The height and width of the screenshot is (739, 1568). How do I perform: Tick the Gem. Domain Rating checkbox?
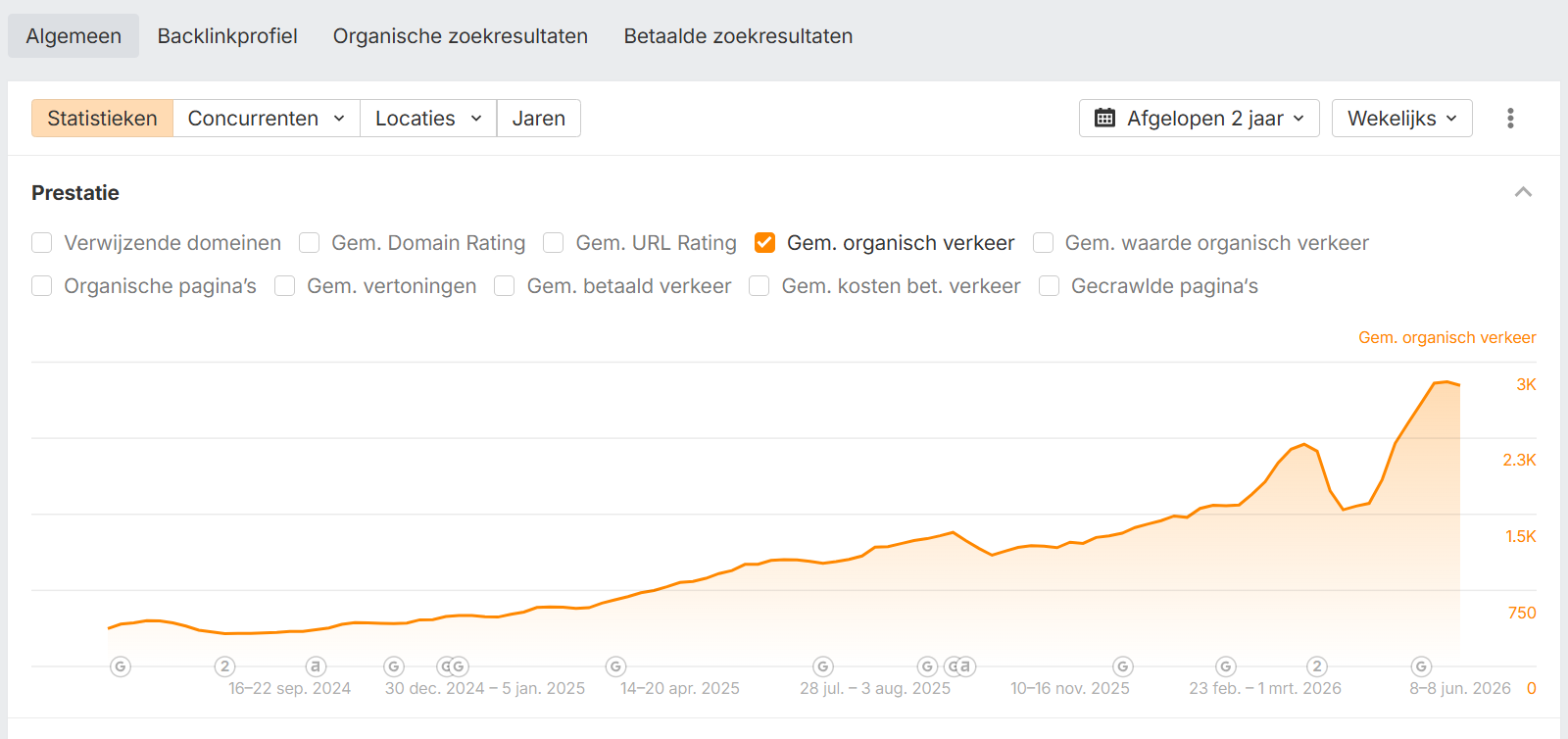pyautogui.click(x=309, y=243)
